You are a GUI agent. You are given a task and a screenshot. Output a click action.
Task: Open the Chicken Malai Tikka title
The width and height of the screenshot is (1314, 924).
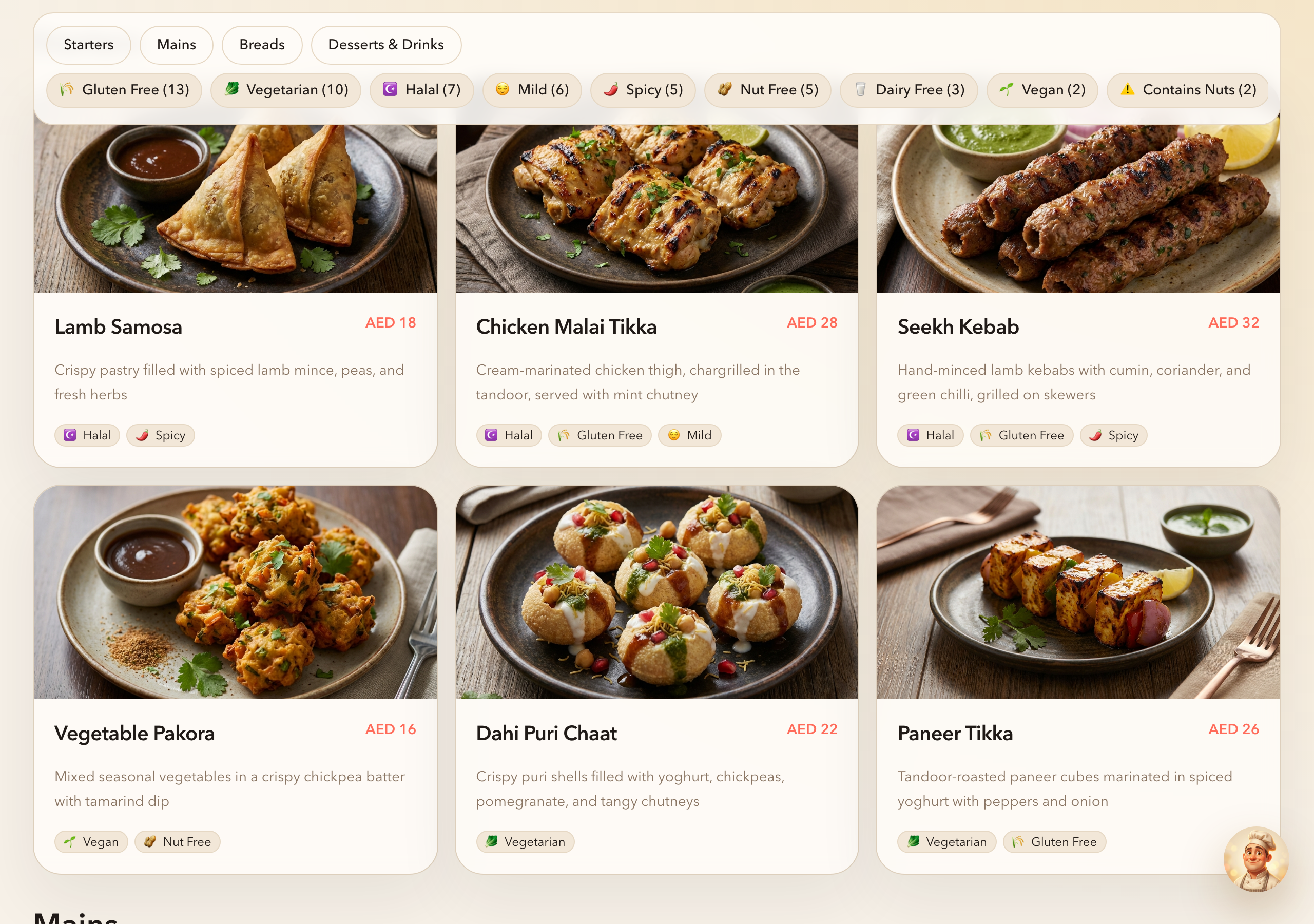[566, 327]
